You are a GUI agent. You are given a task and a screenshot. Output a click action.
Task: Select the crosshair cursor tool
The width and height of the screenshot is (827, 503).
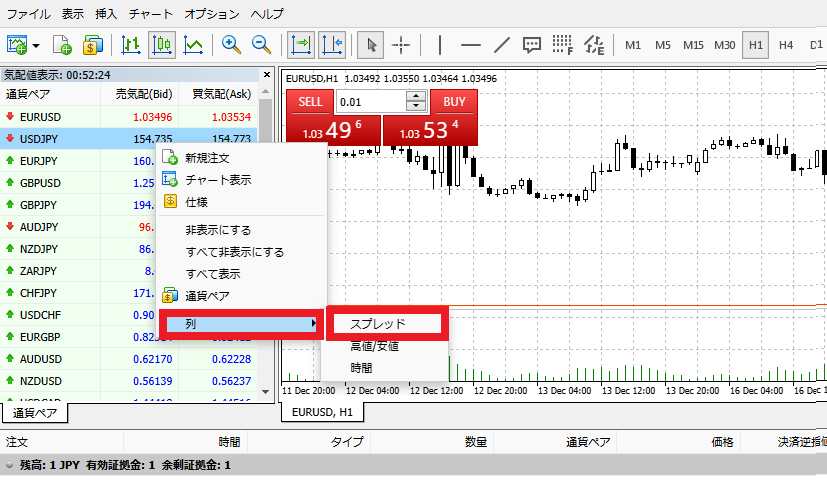pyautogui.click(x=402, y=44)
